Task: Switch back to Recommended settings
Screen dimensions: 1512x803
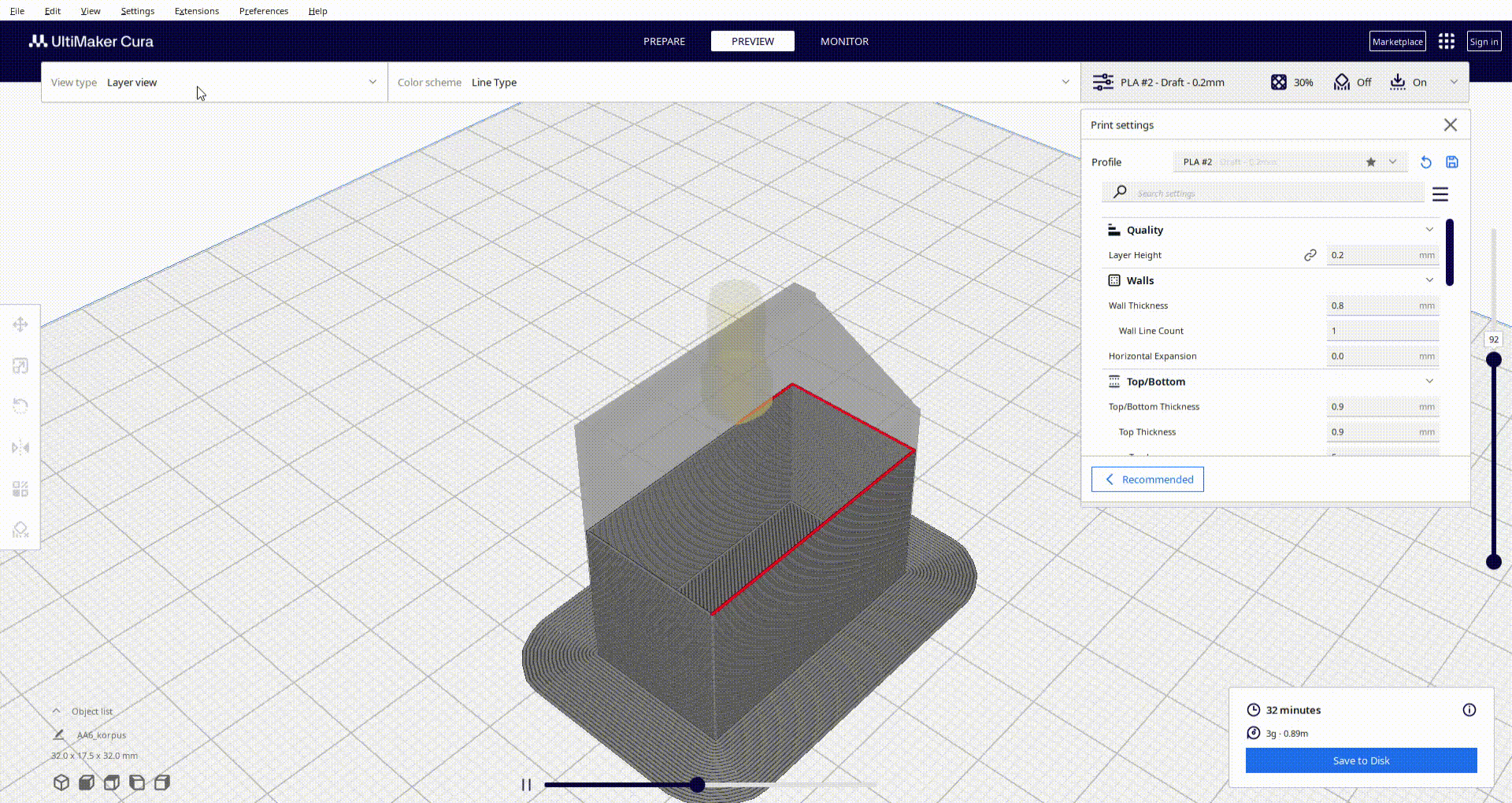Action: pyautogui.click(x=1147, y=479)
